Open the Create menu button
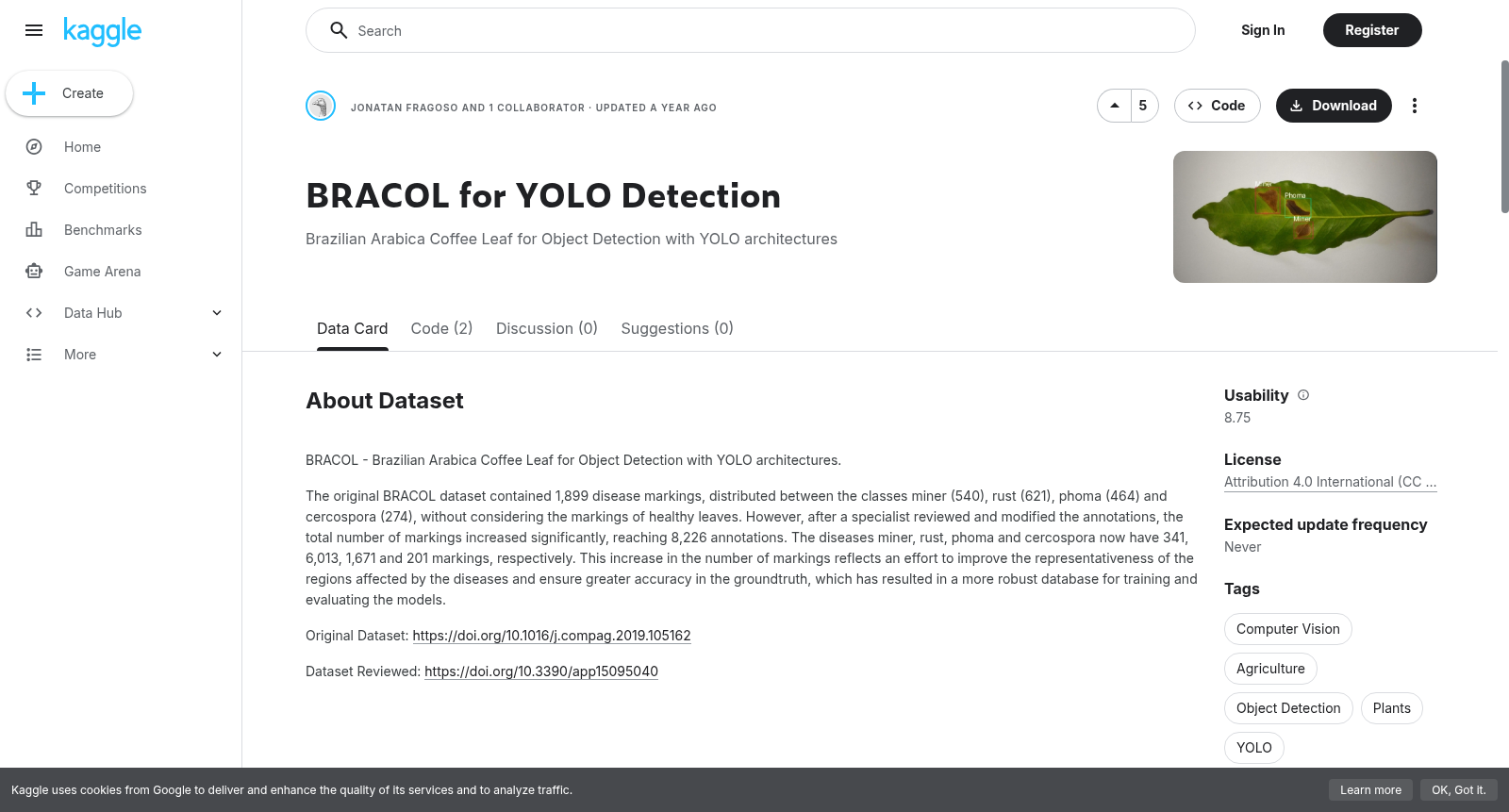This screenshot has height=812, width=1509. click(70, 93)
